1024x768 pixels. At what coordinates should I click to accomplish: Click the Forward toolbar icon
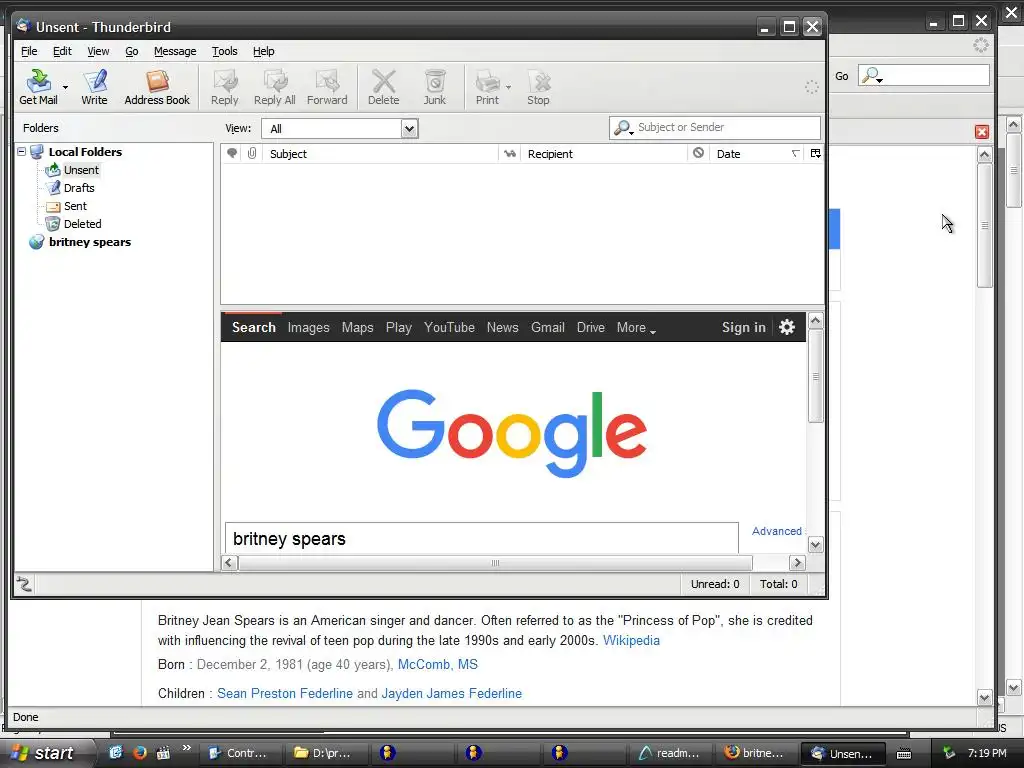coord(327,88)
